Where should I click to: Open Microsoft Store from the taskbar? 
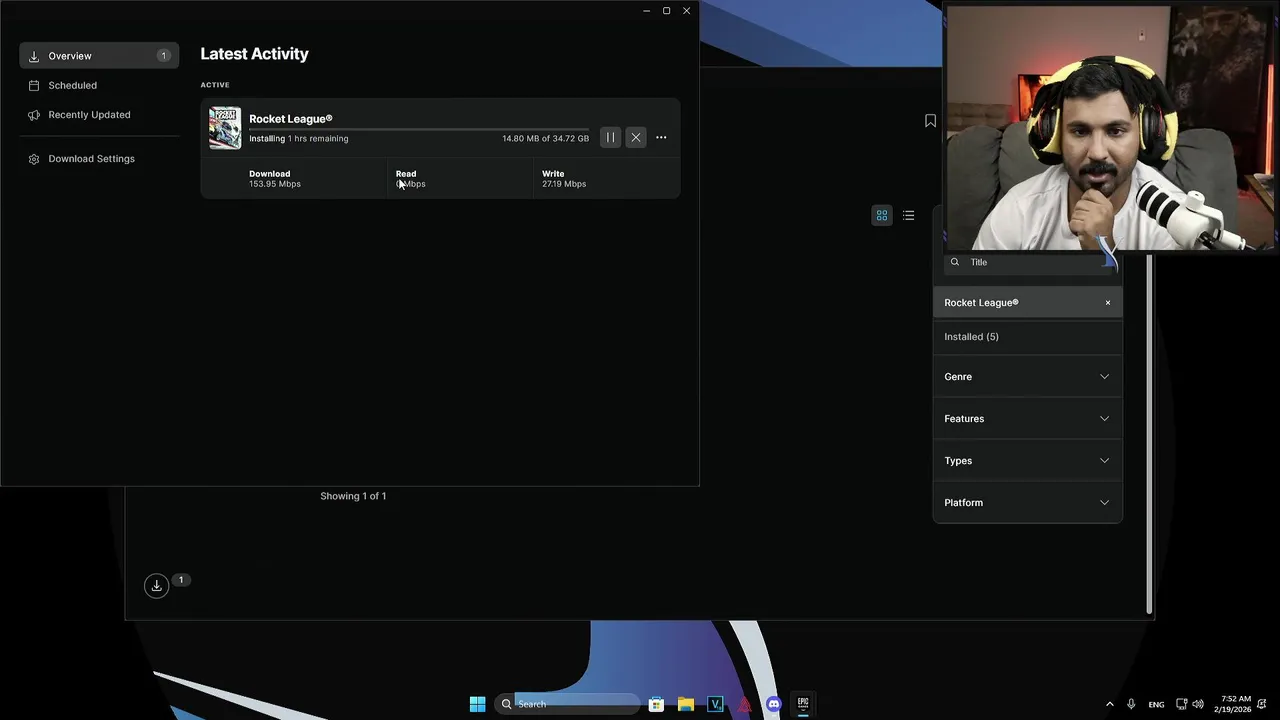(x=656, y=704)
